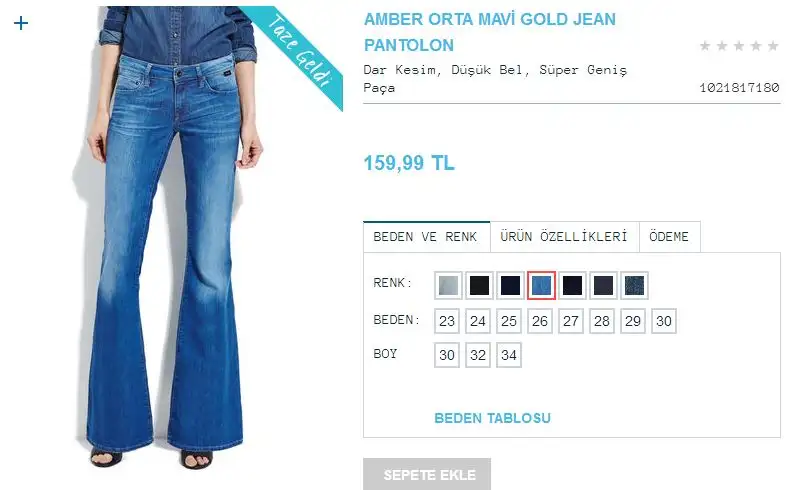Choose waist size 26
Viewport: 794px width, 490px height.
[540, 321]
